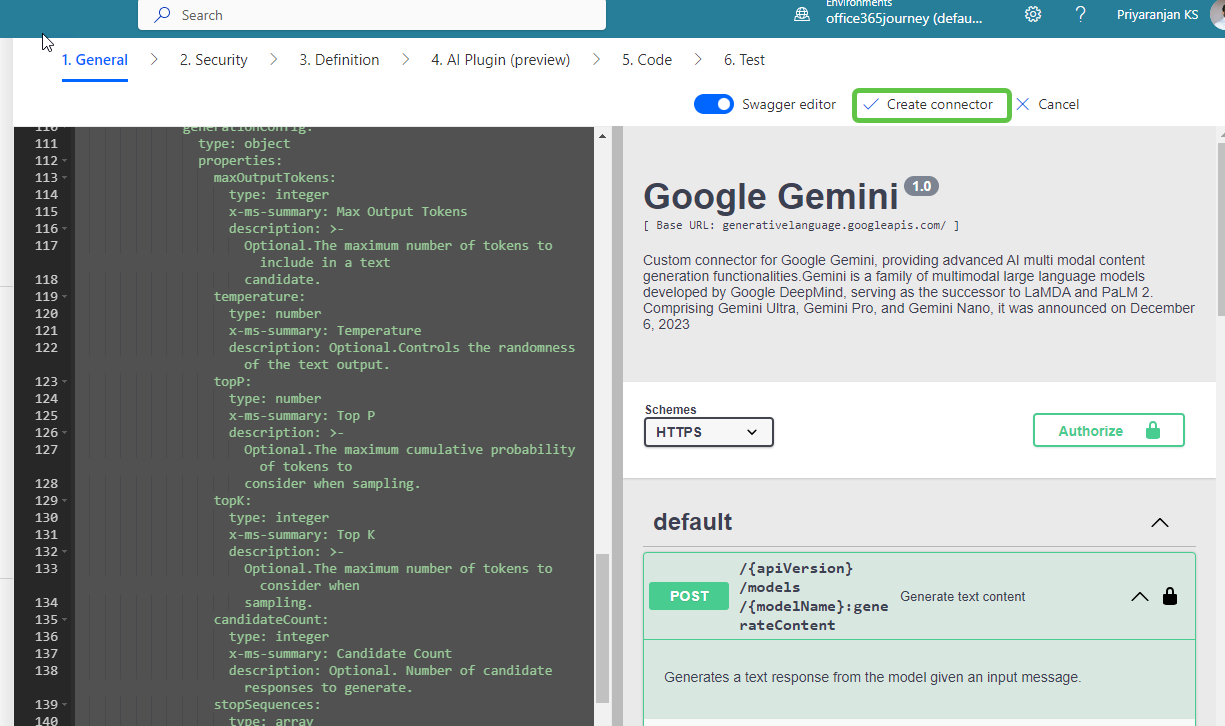Click the search magnifier icon
The width and height of the screenshot is (1225, 726).
coord(162,15)
